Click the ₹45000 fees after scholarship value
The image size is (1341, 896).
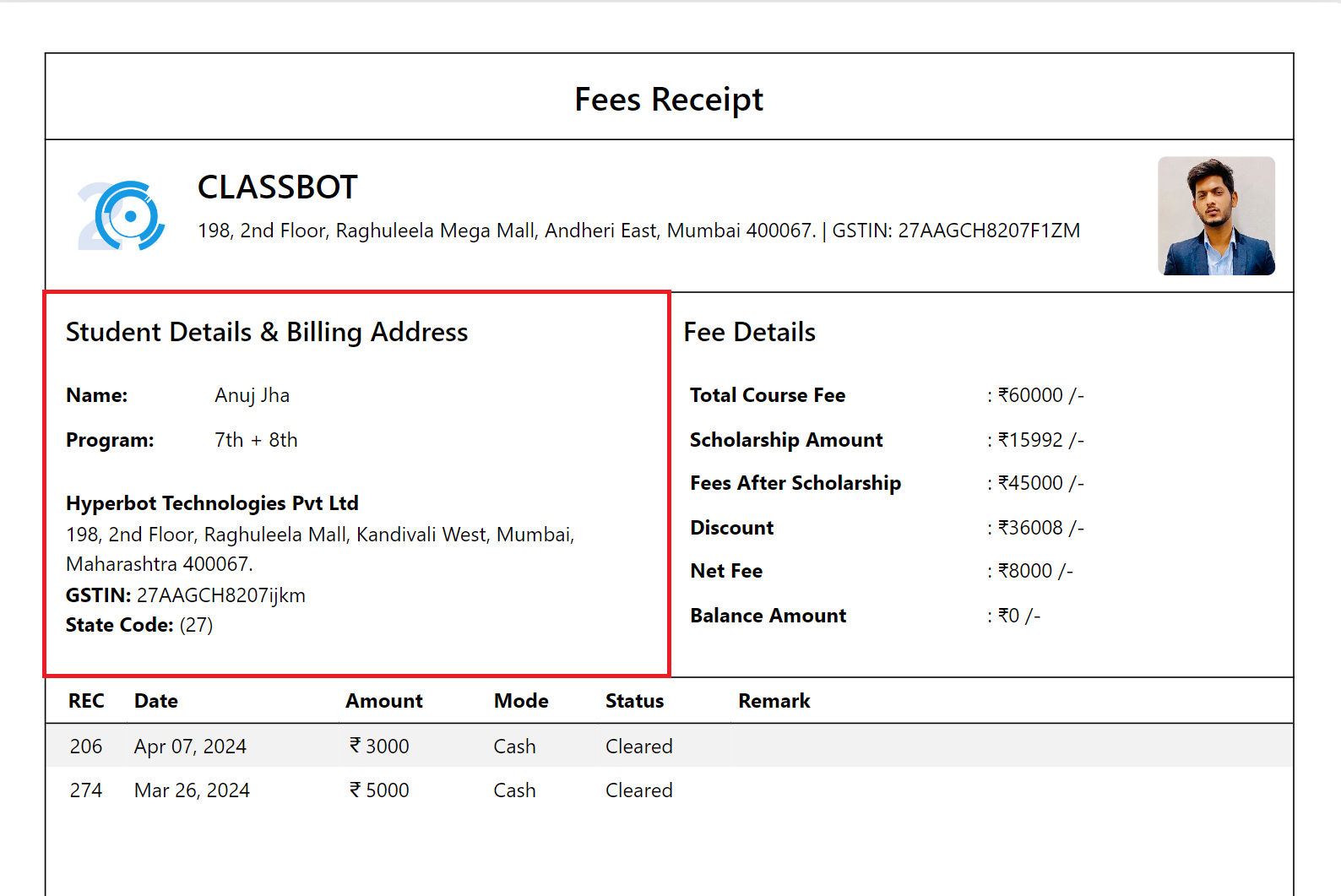[x=1040, y=483]
